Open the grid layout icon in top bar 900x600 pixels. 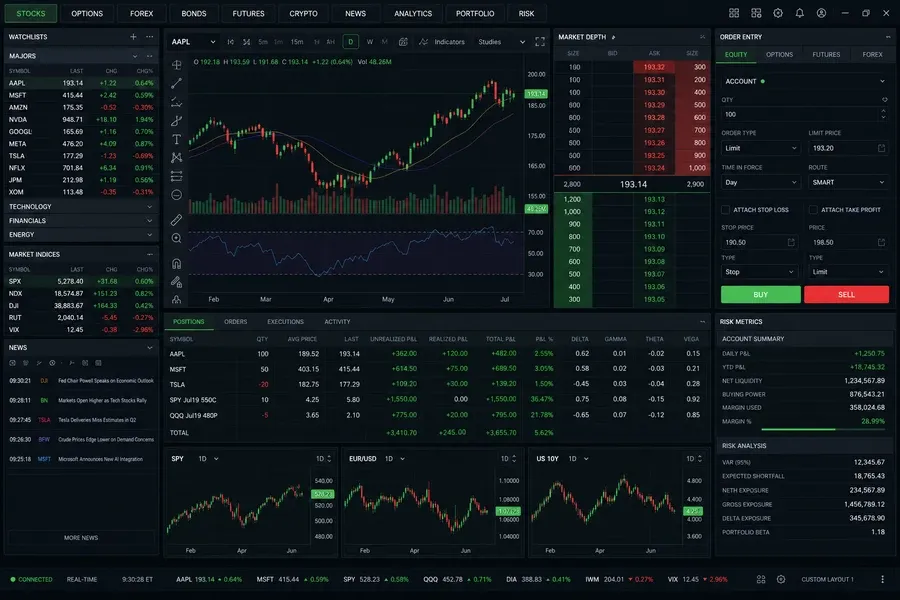tap(734, 13)
